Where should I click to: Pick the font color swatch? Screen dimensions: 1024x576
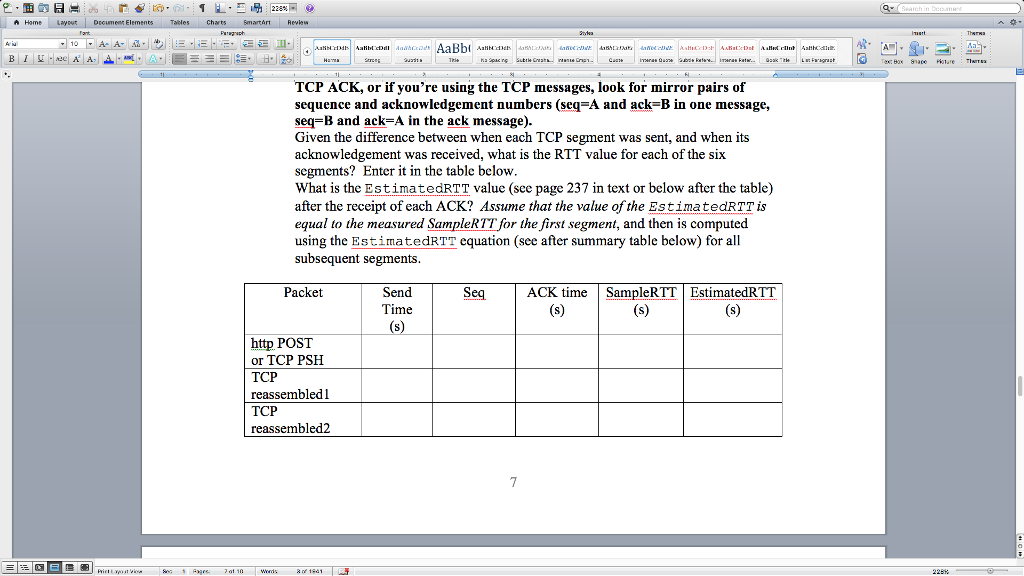tap(108, 56)
